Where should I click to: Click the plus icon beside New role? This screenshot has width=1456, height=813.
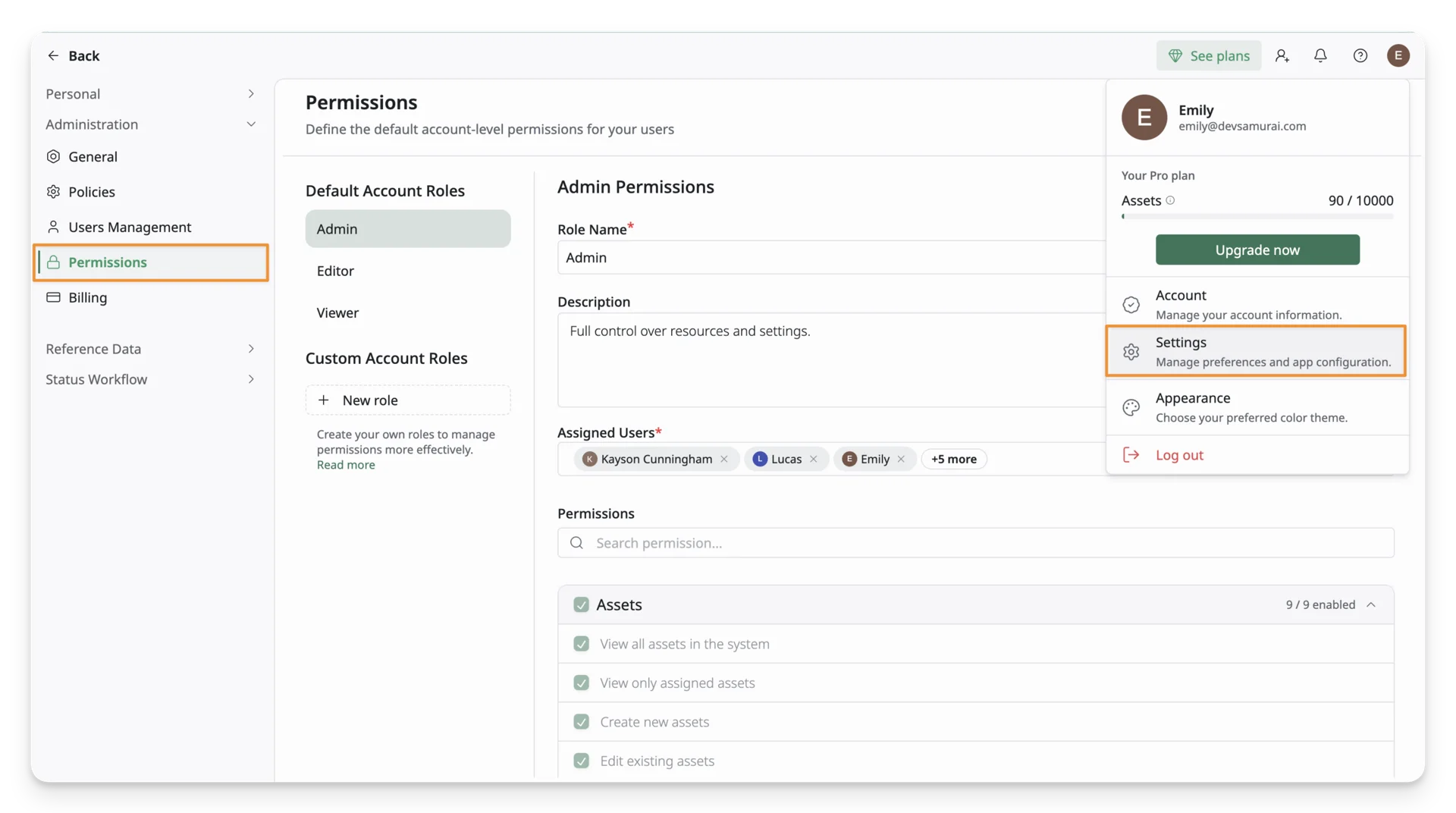pos(324,400)
